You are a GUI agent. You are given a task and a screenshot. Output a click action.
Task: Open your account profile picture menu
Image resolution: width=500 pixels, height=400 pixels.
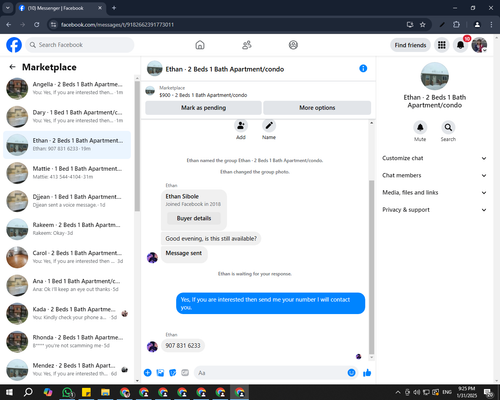(479, 45)
